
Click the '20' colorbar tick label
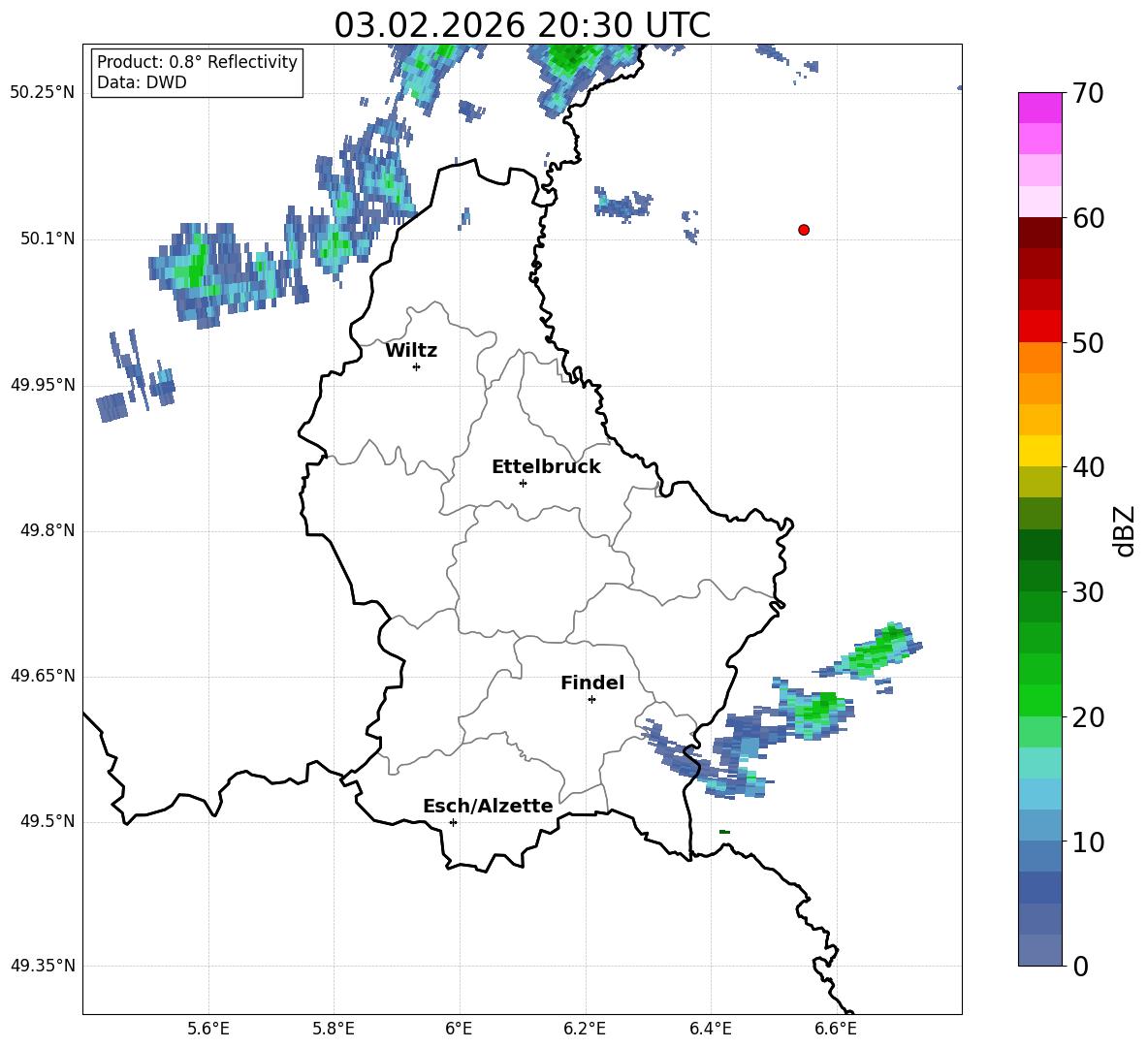pyautogui.click(x=1088, y=717)
